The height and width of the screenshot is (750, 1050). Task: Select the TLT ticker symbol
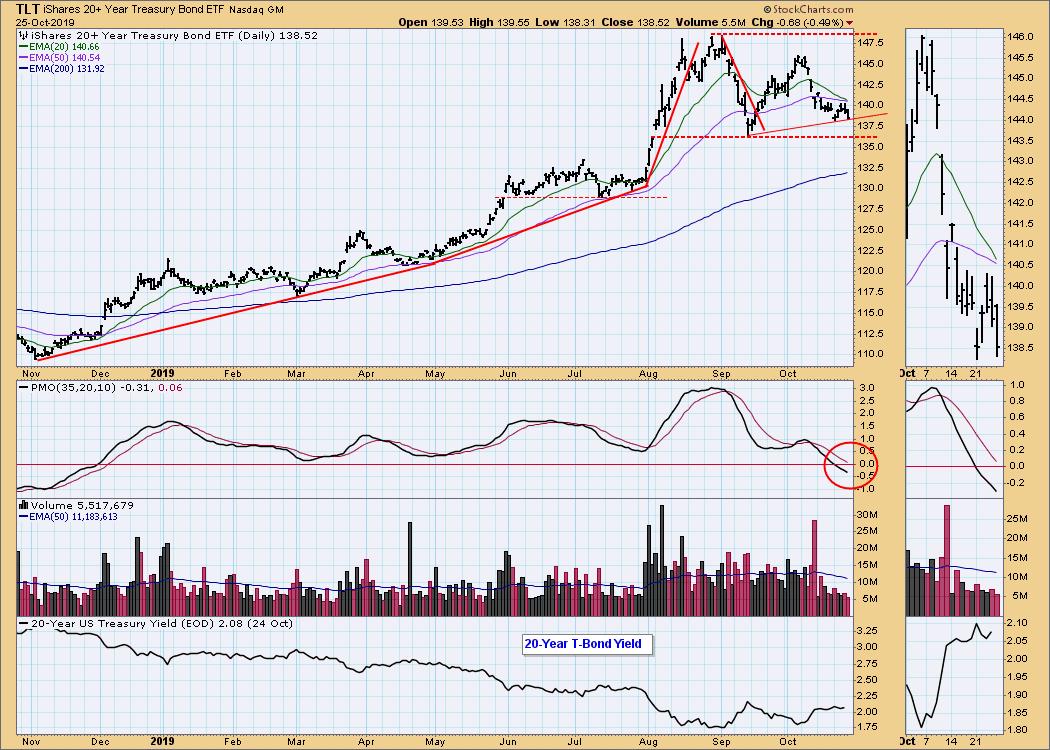pyautogui.click(x=28, y=9)
